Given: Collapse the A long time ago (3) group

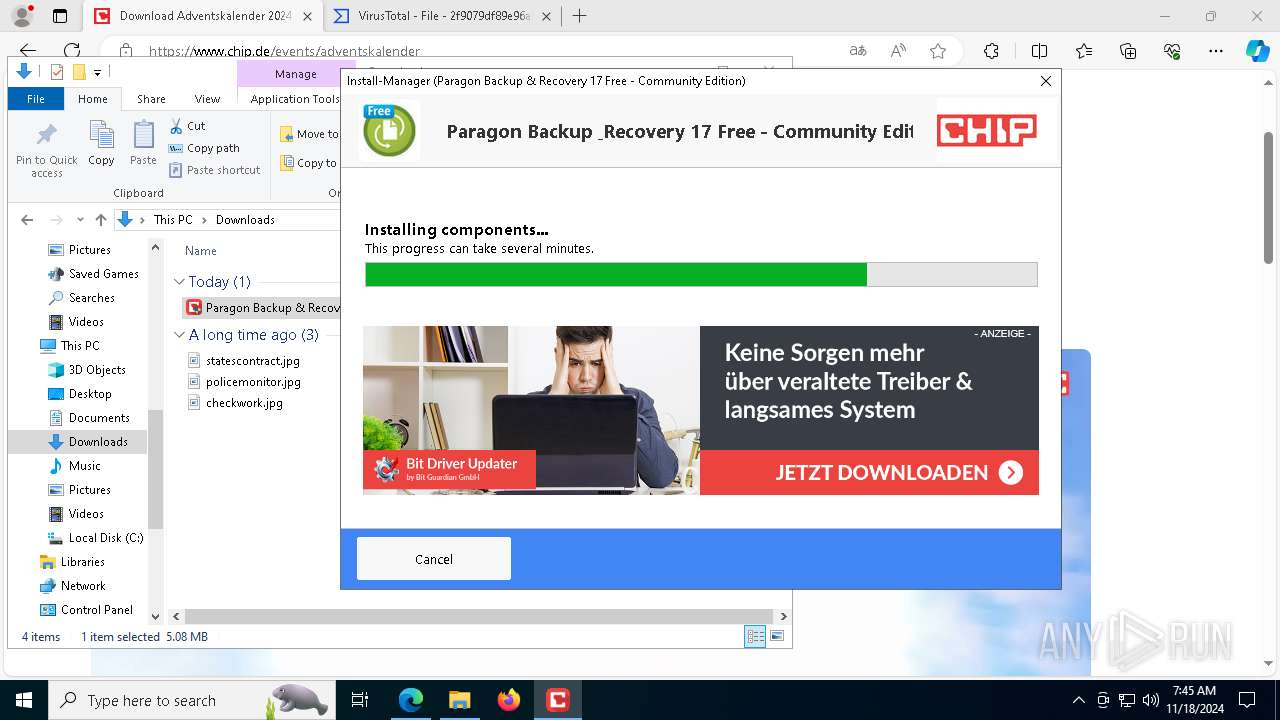Looking at the screenshot, I should coord(179,335).
